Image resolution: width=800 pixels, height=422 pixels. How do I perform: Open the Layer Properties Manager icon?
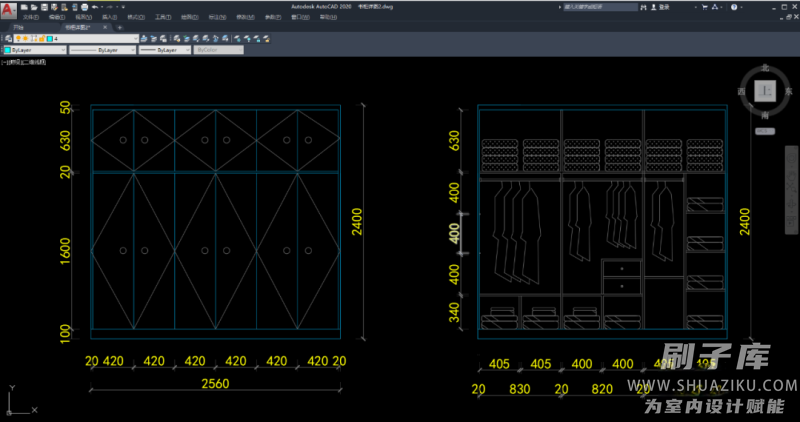pyautogui.click(x=8, y=39)
